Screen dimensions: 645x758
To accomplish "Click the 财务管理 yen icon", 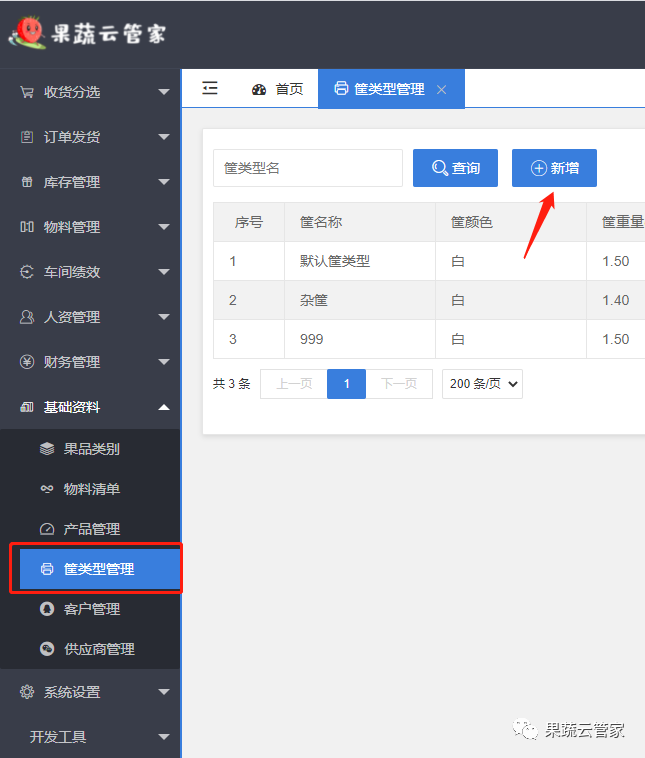I will coord(27,362).
